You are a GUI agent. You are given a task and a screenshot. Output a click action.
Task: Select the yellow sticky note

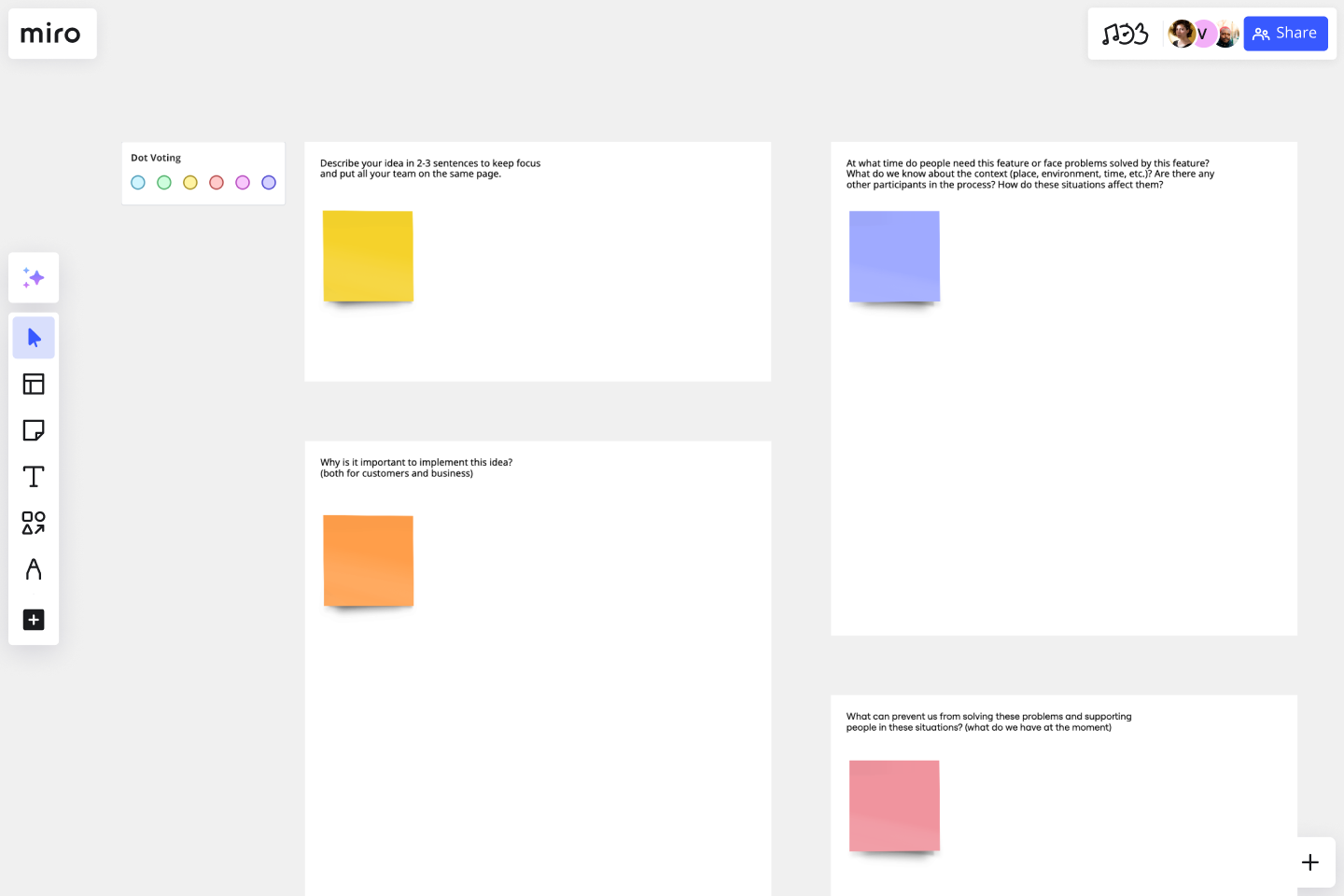368,255
